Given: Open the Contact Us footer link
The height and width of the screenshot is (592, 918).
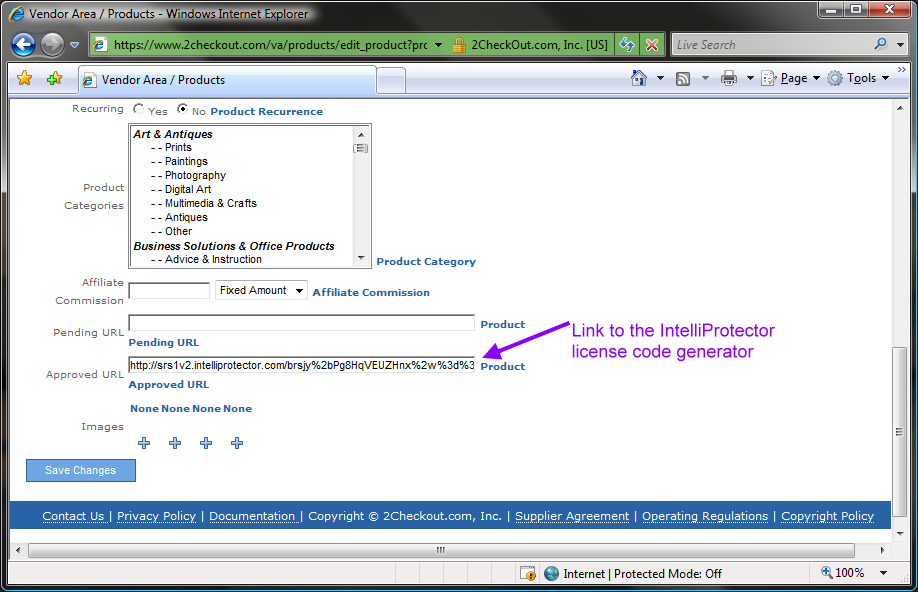Looking at the screenshot, I should tap(73, 516).
